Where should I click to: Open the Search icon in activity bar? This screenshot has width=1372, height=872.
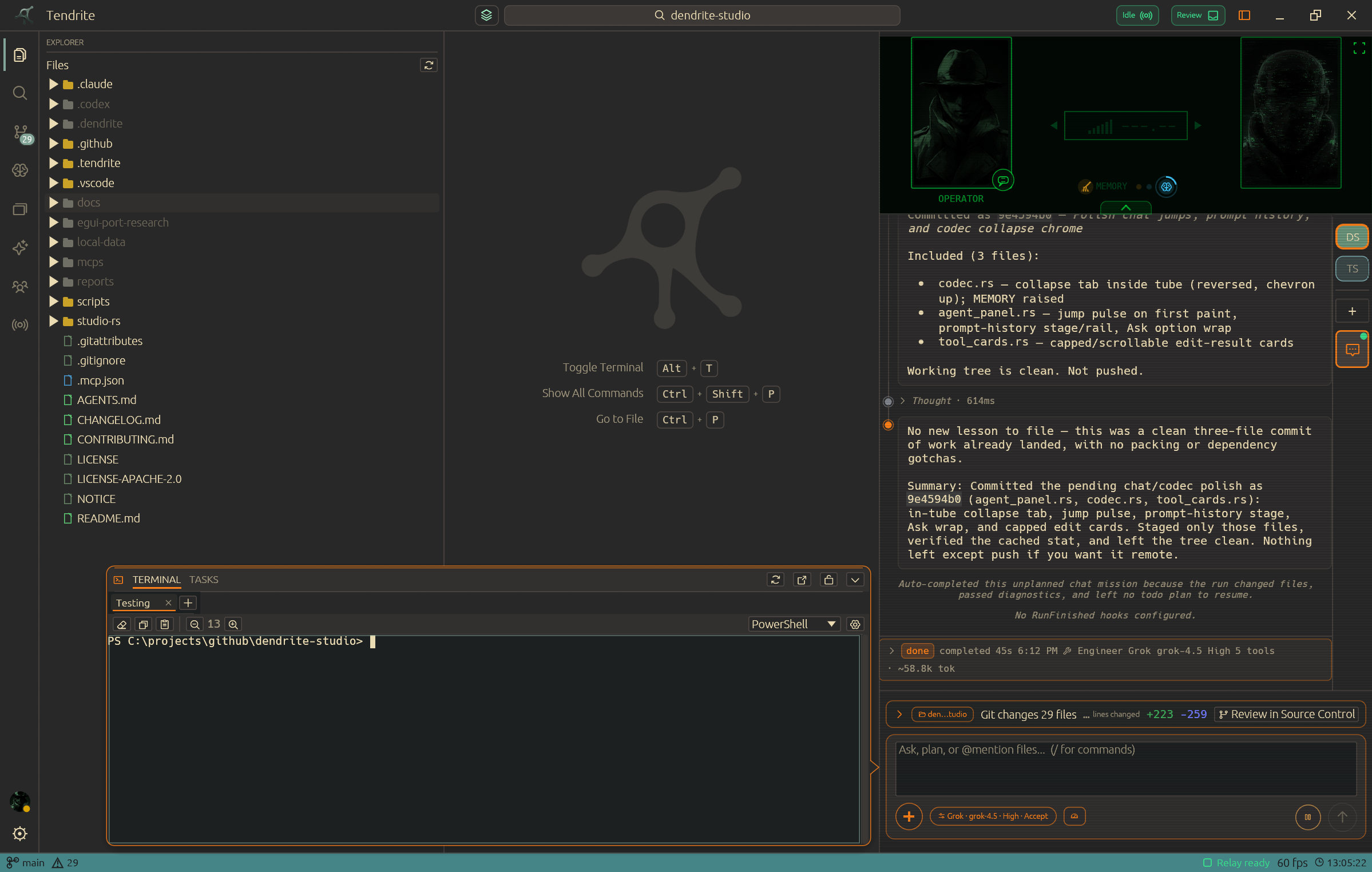(x=20, y=93)
